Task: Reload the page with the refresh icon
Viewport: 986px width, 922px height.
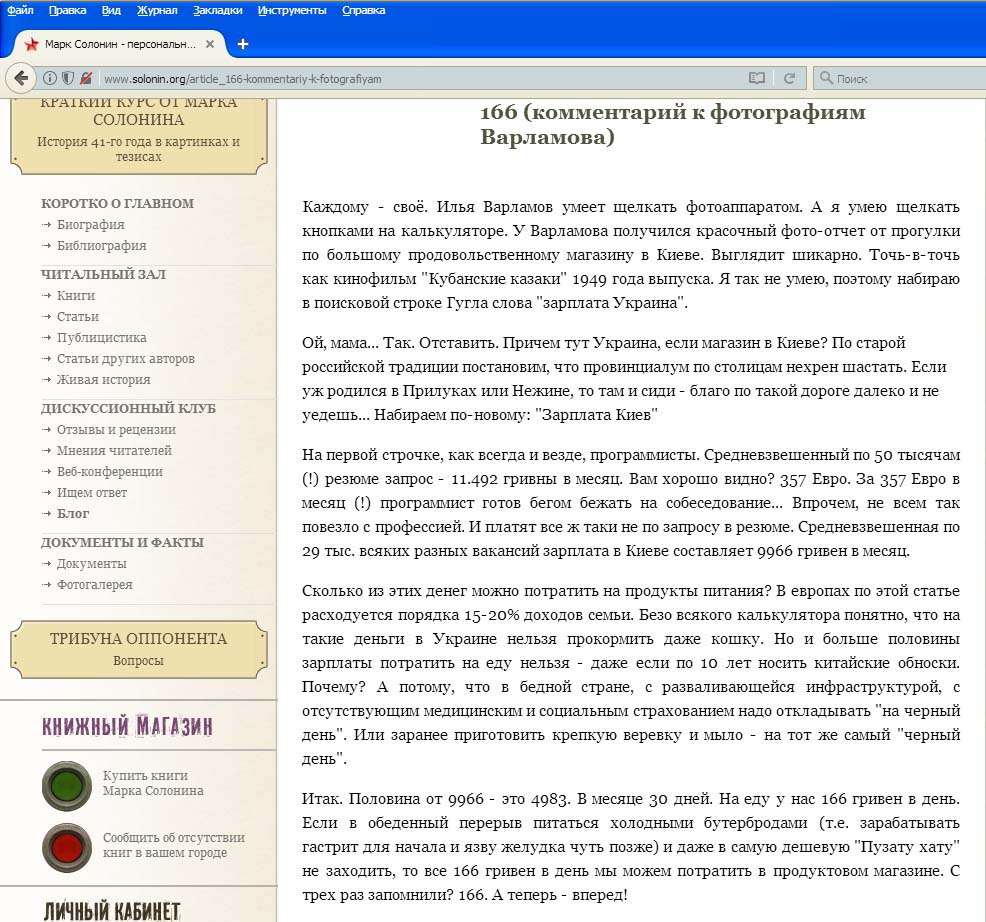Action: point(789,78)
